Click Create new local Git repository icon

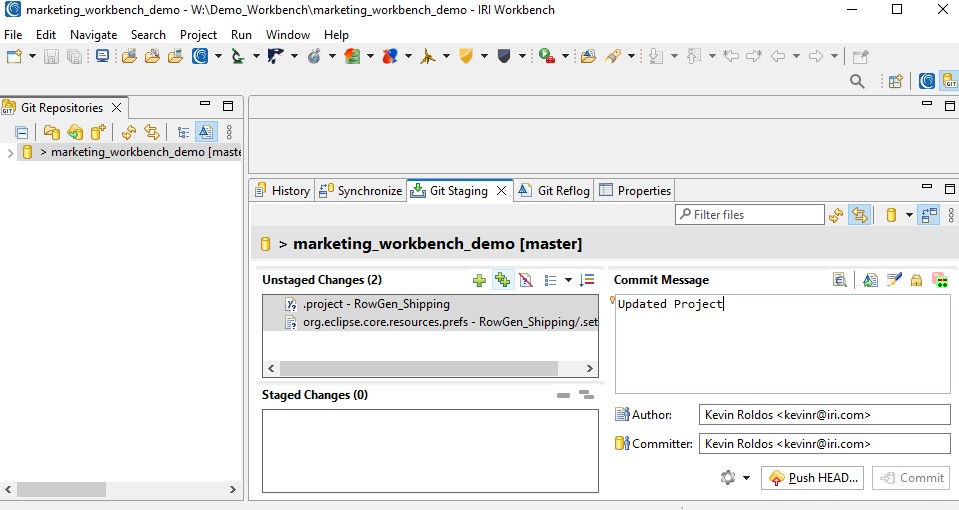tap(98, 132)
